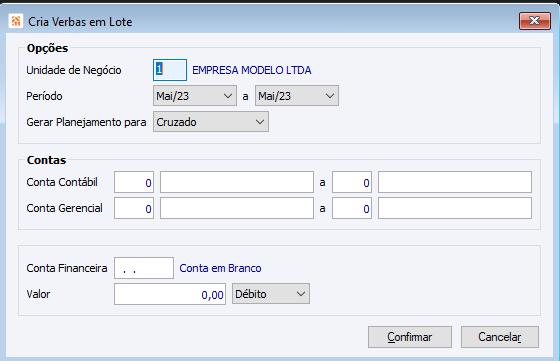Click the Conta Contábil label
The width and height of the screenshot is (560, 361).
coord(62,182)
